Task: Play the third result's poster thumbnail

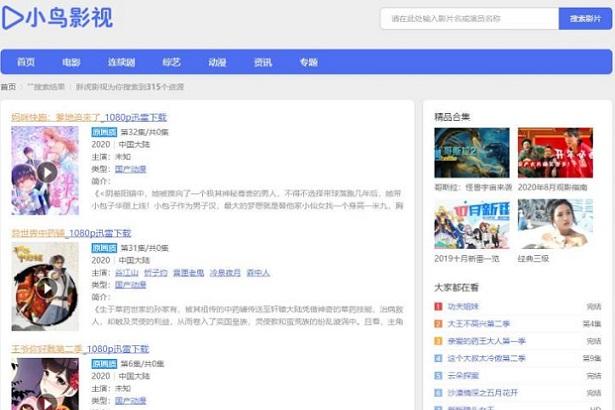Action: (45, 384)
